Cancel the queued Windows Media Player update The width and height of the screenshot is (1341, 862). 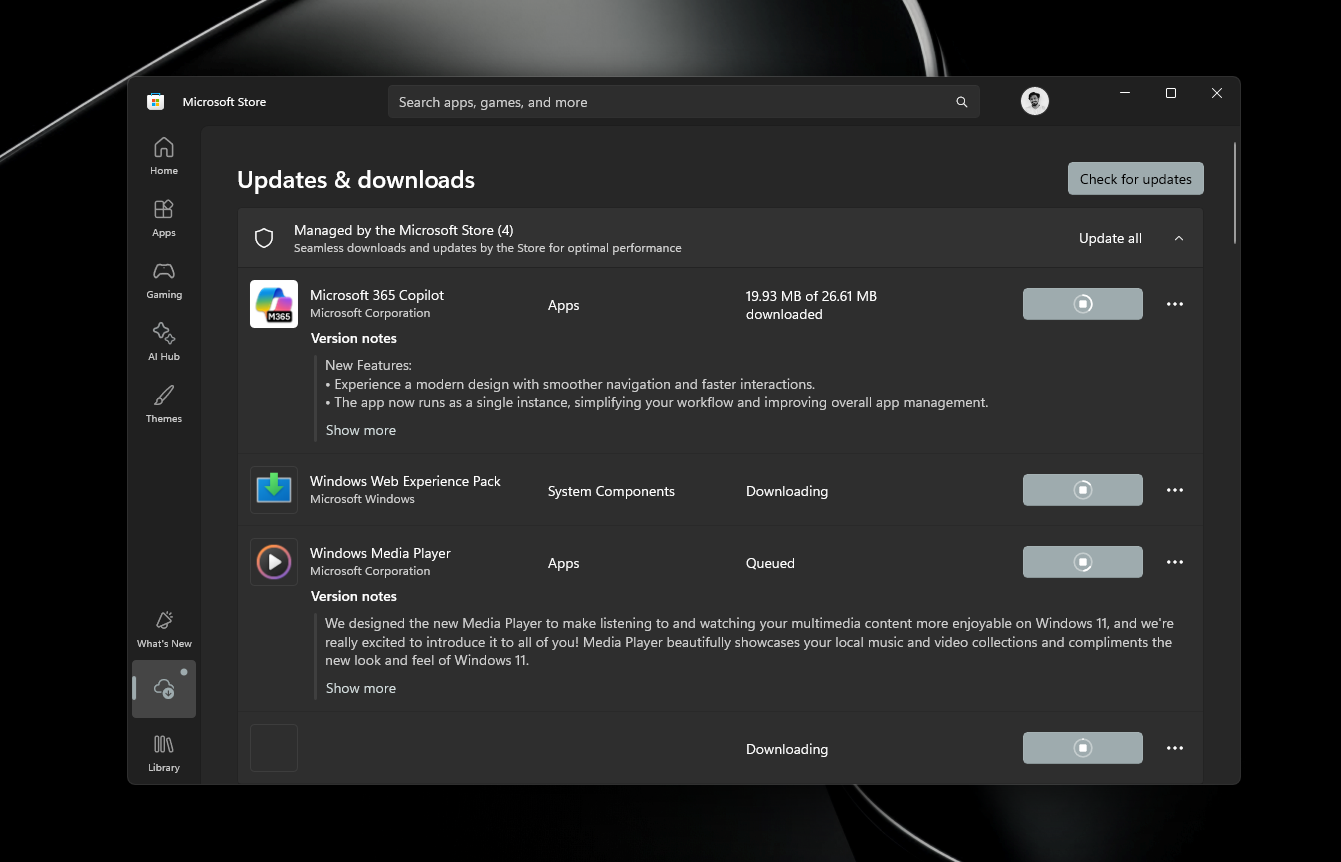[1083, 562]
